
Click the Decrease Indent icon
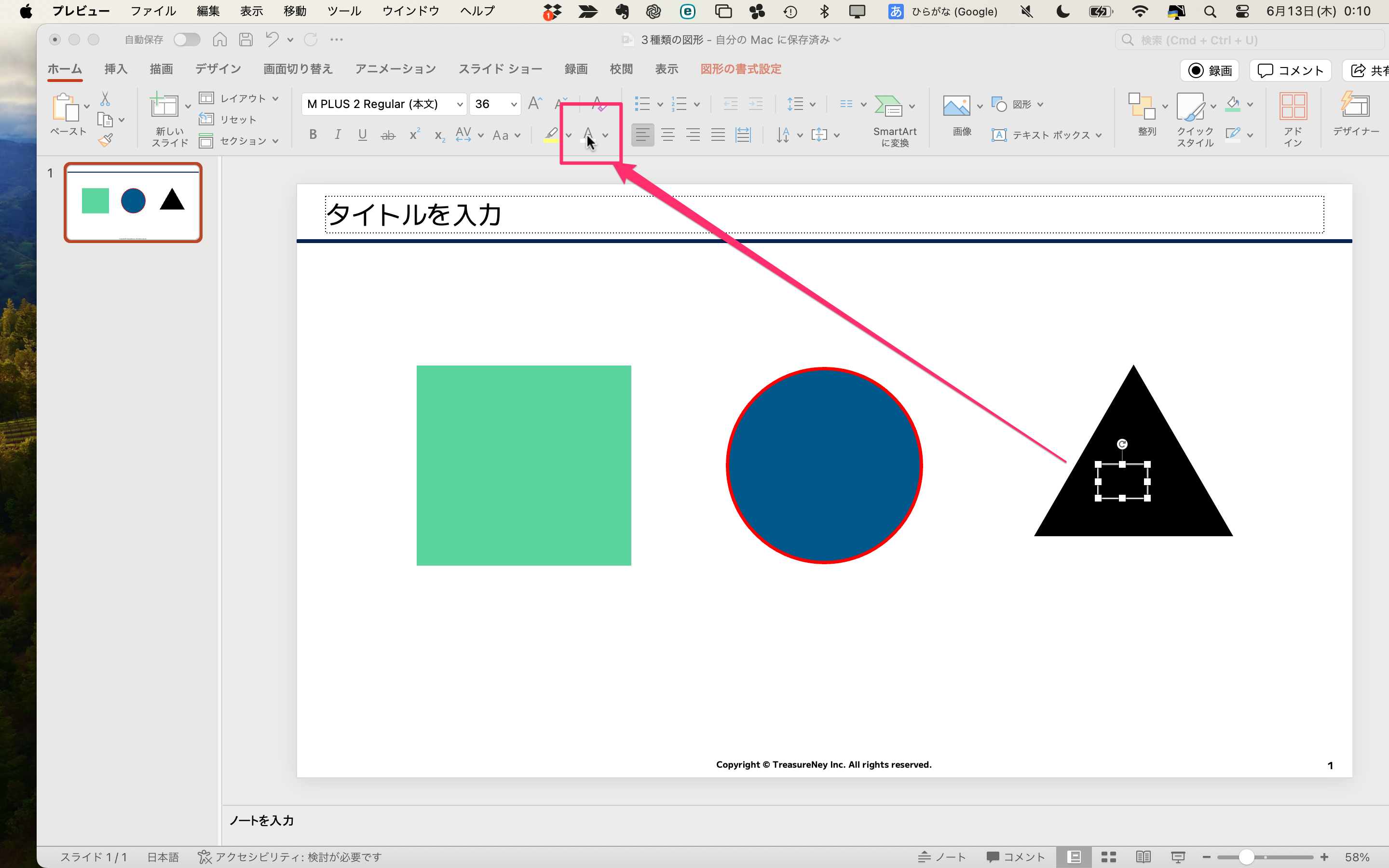tap(731, 104)
